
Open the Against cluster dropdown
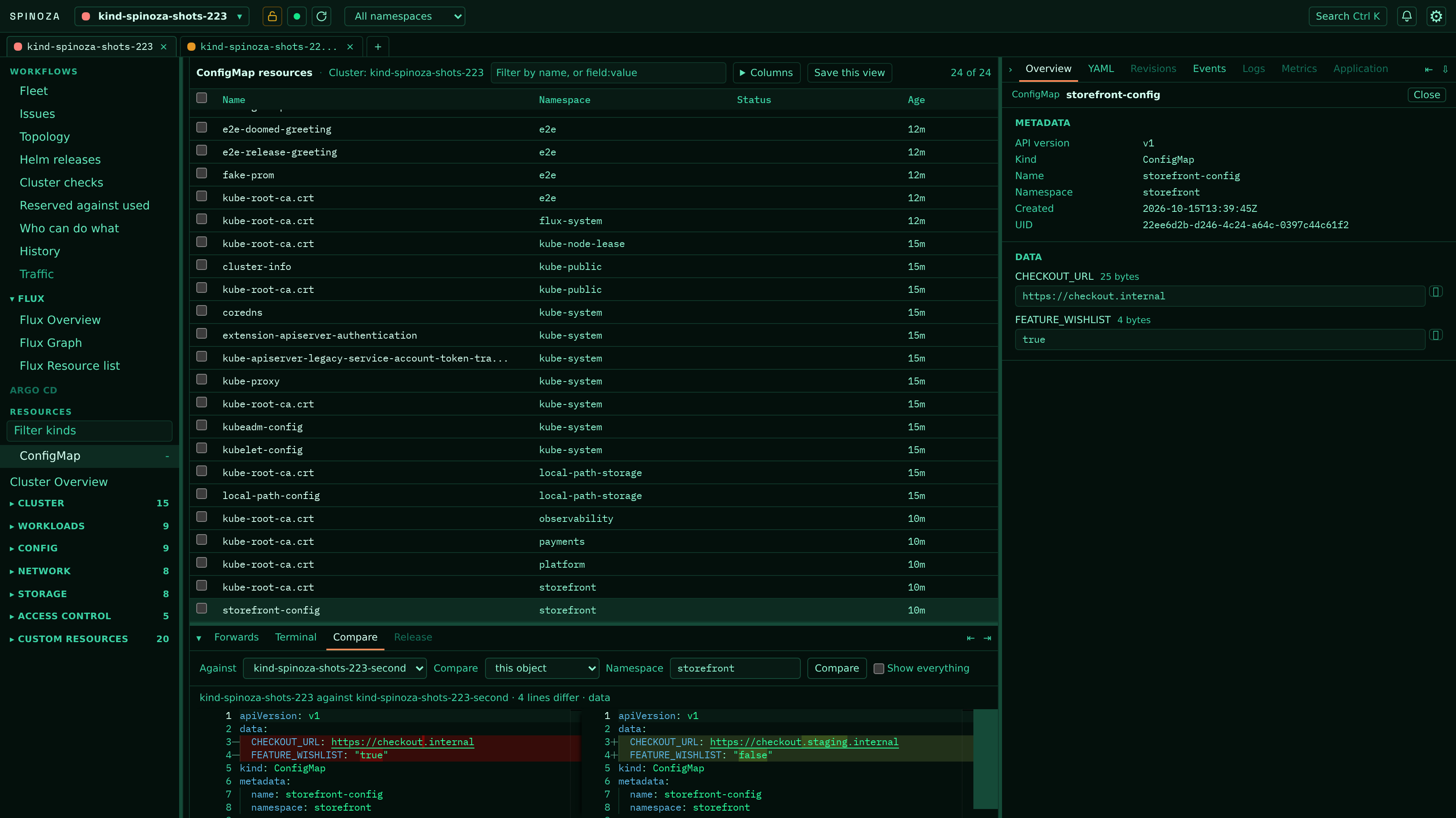(335, 668)
